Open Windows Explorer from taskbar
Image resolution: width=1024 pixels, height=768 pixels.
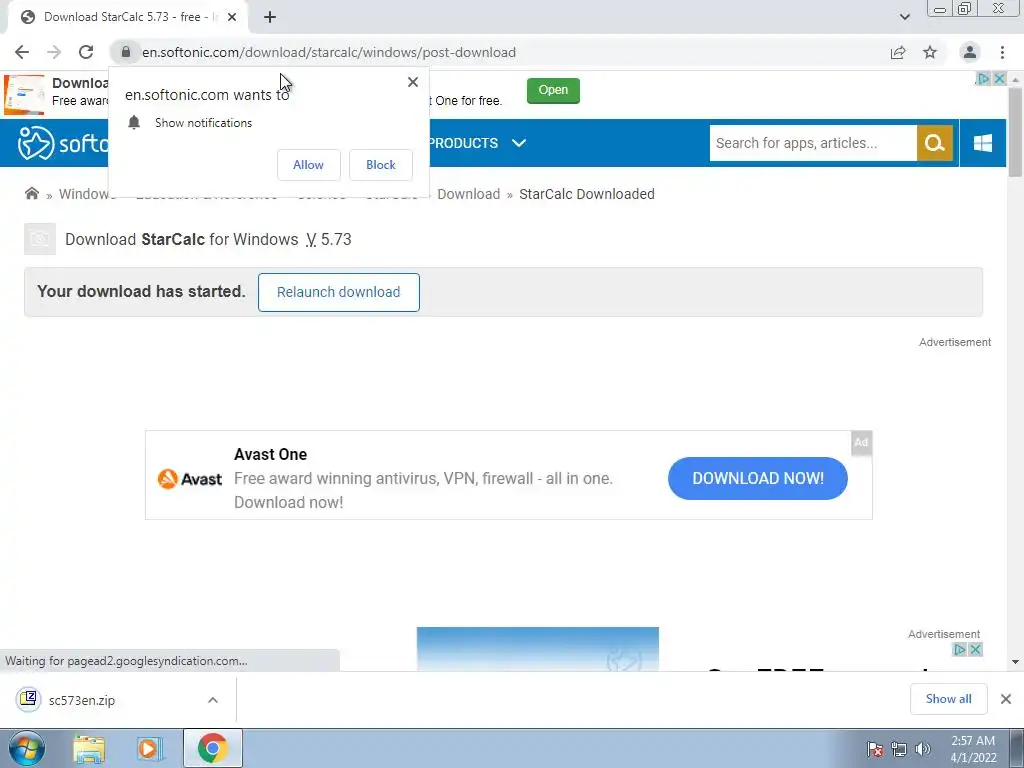(x=89, y=748)
